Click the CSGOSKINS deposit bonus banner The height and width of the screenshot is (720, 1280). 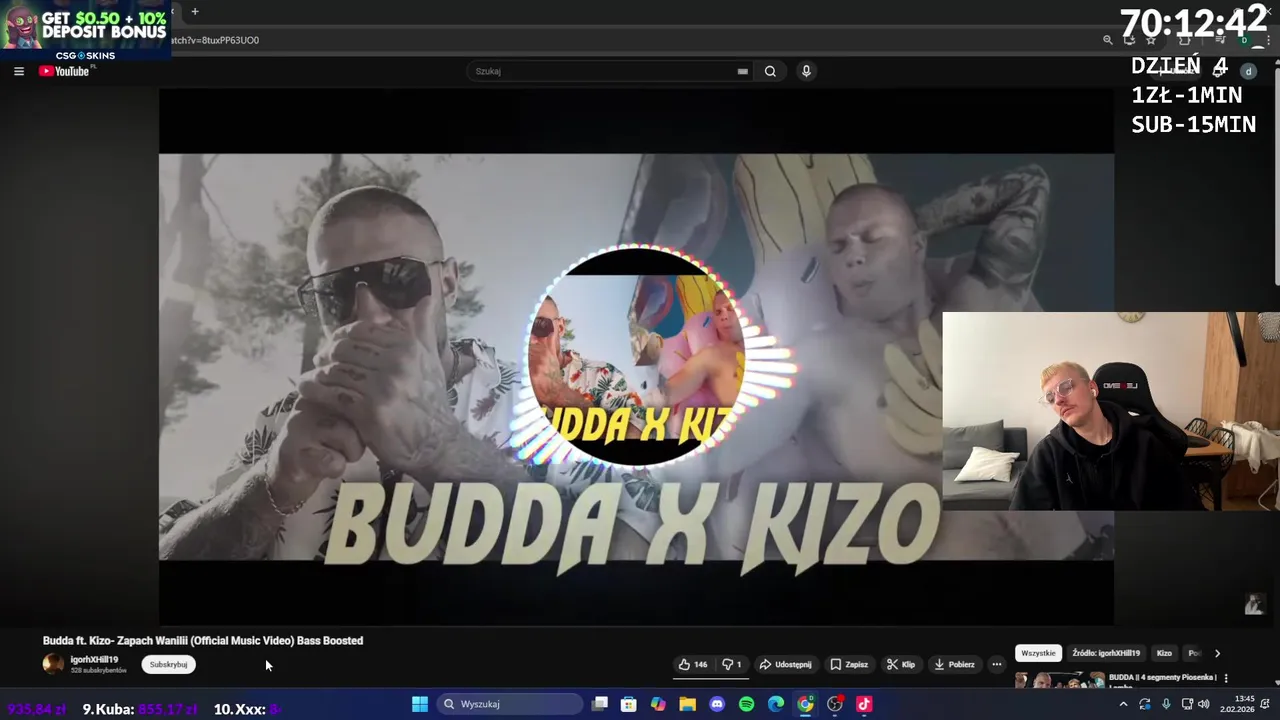pyautogui.click(x=85, y=30)
